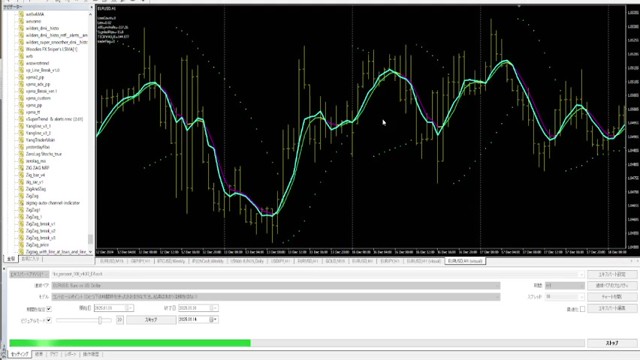The image size is (640, 360).
Task: Open the currency pair symbol dropdown
Action: point(276,285)
